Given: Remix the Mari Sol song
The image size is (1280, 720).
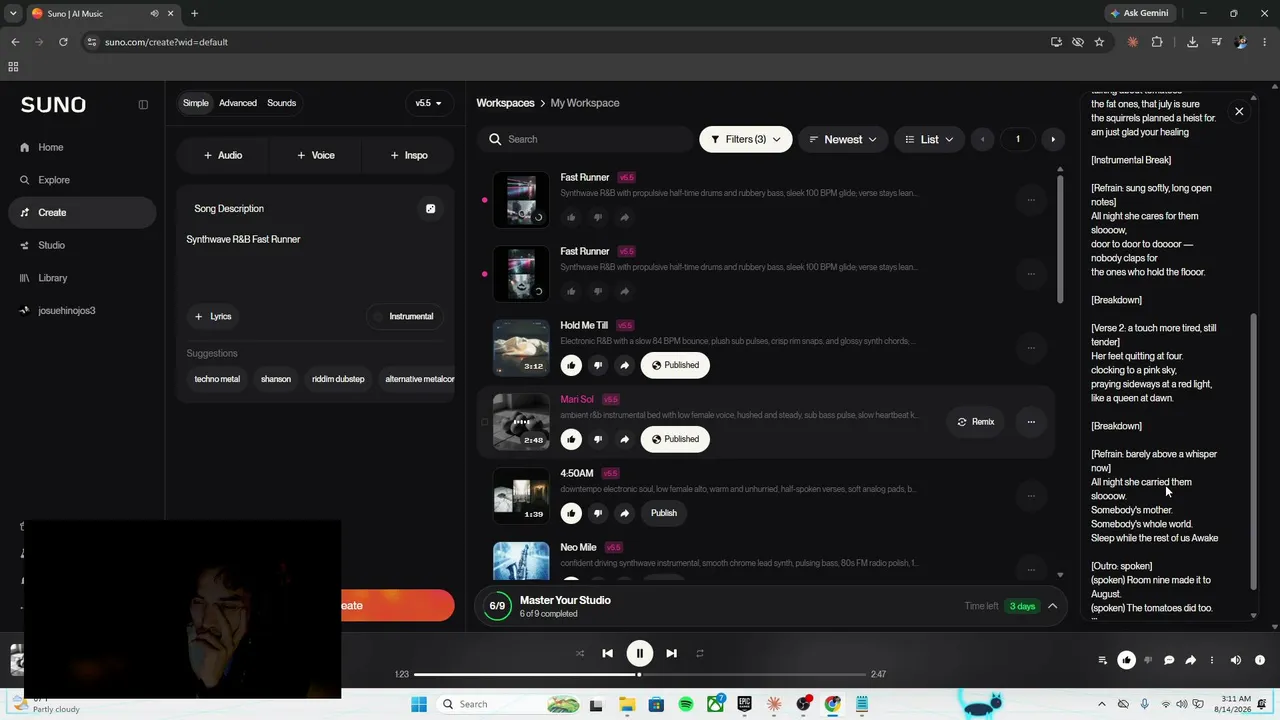Looking at the screenshot, I should point(975,422).
